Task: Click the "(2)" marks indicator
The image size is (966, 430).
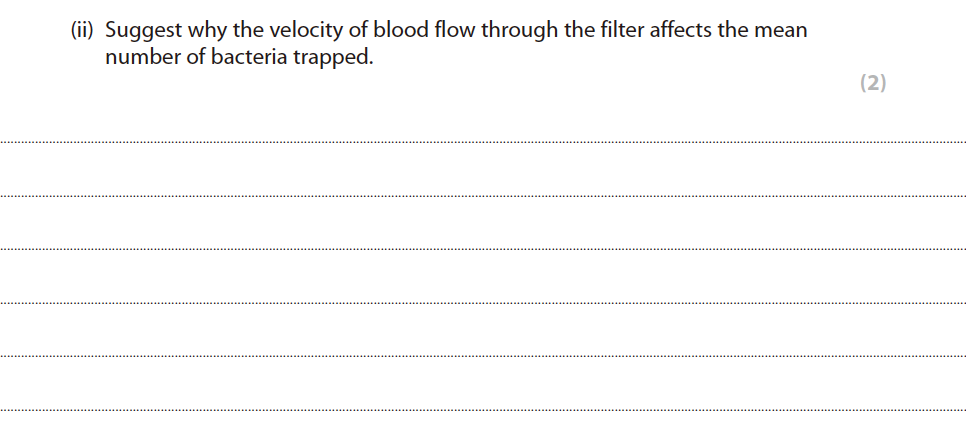Action: click(873, 84)
